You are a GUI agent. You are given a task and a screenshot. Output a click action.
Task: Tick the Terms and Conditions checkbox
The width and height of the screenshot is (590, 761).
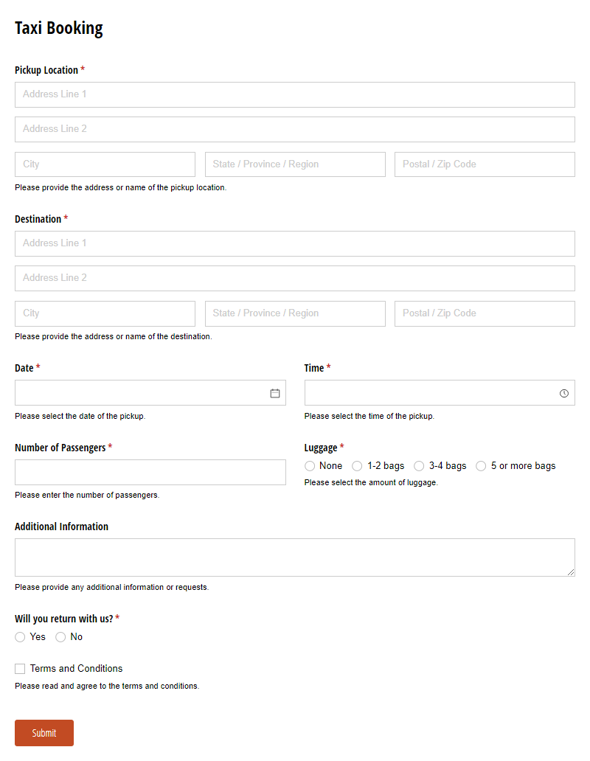click(20, 669)
